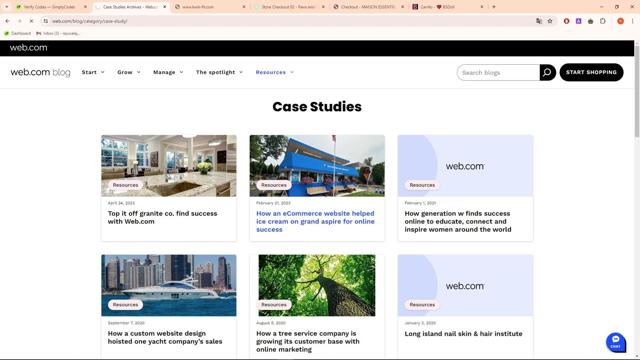Click the search magnifier button
Image resolution: width=640 pixels, height=360 pixels.
tap(547, 72)
